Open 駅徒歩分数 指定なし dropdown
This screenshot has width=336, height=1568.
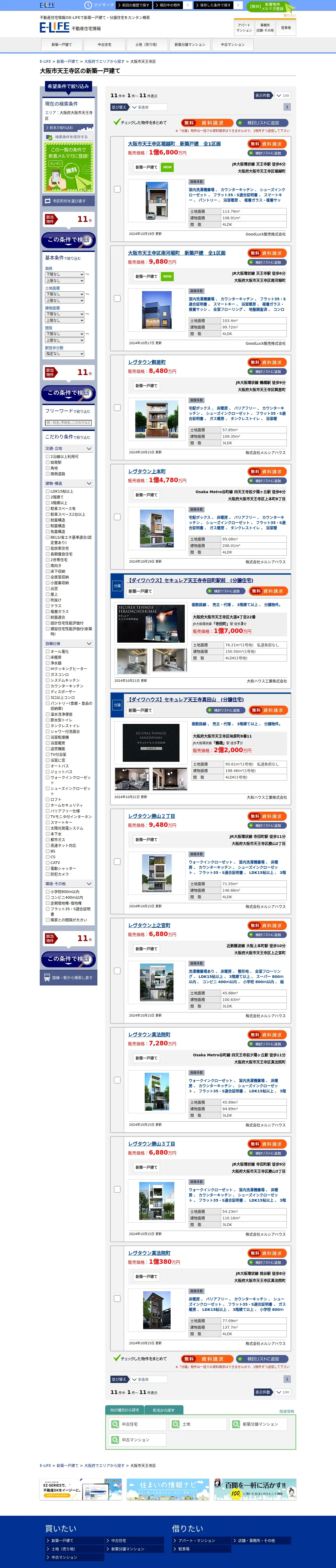pos(64,354)
